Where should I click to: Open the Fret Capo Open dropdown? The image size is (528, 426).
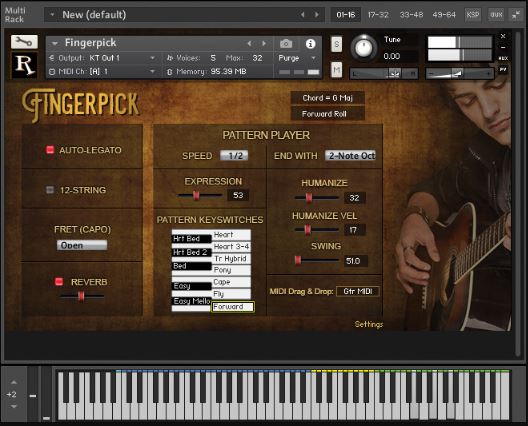pos(82,245)
